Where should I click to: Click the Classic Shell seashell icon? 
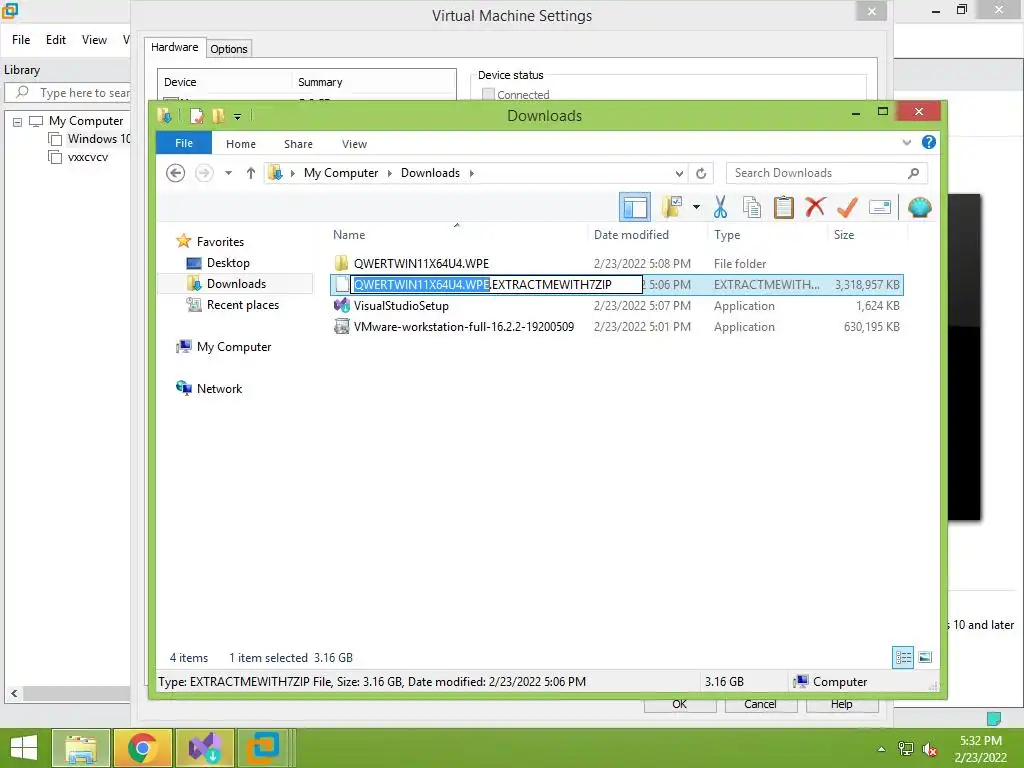(x=920, y=208)
